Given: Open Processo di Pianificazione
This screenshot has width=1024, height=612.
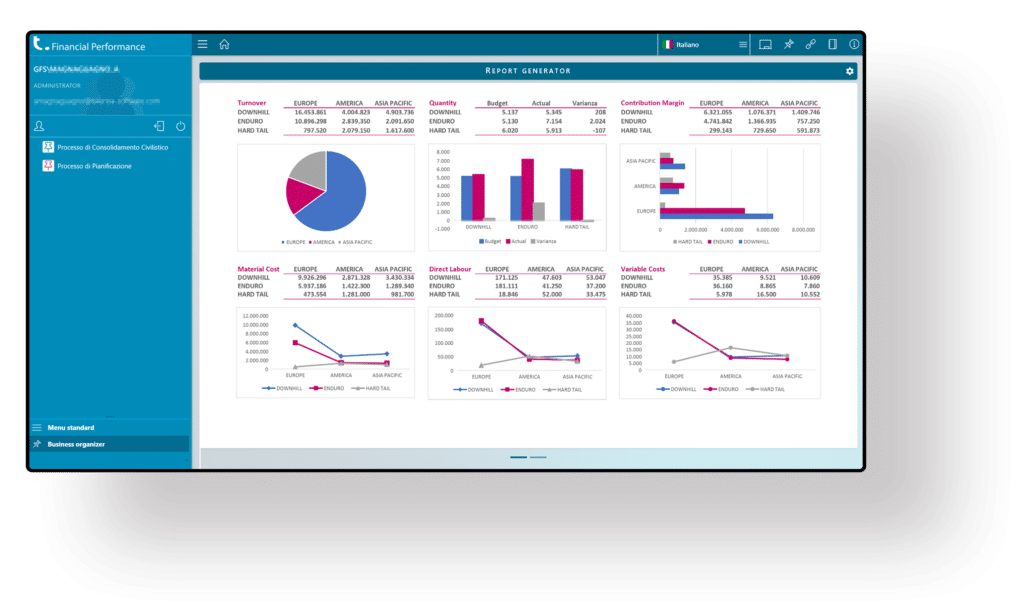Looking at the screenshot, I should 94,166.
